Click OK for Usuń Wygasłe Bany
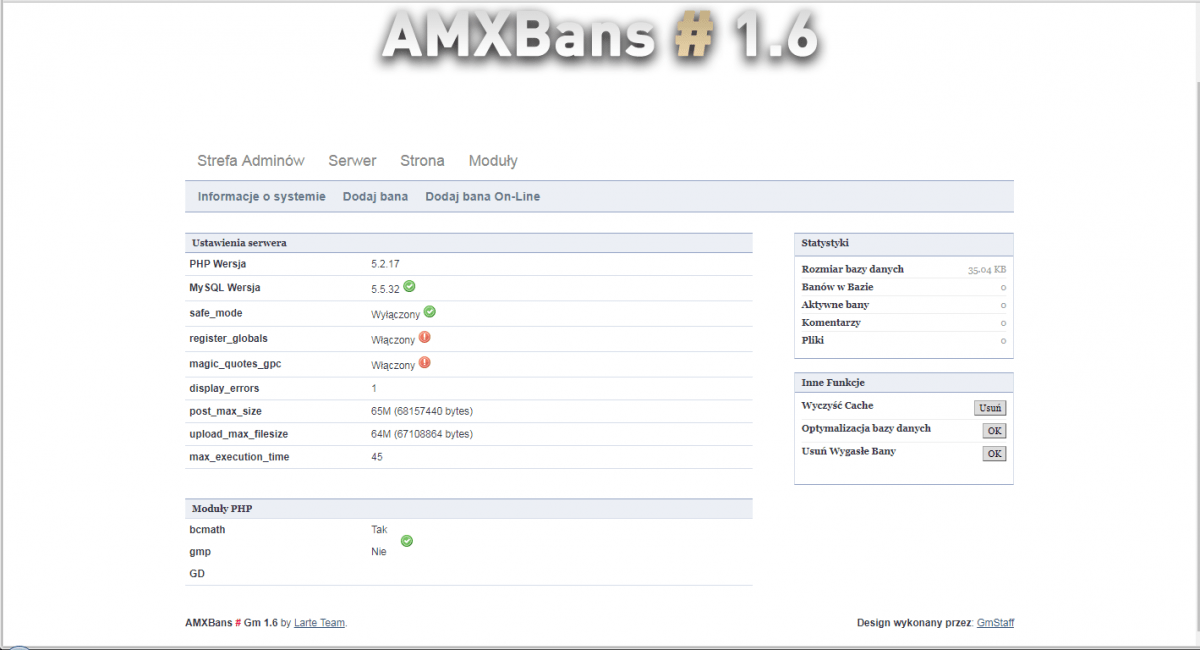The image size is (1200, 650). click(994, 454)
